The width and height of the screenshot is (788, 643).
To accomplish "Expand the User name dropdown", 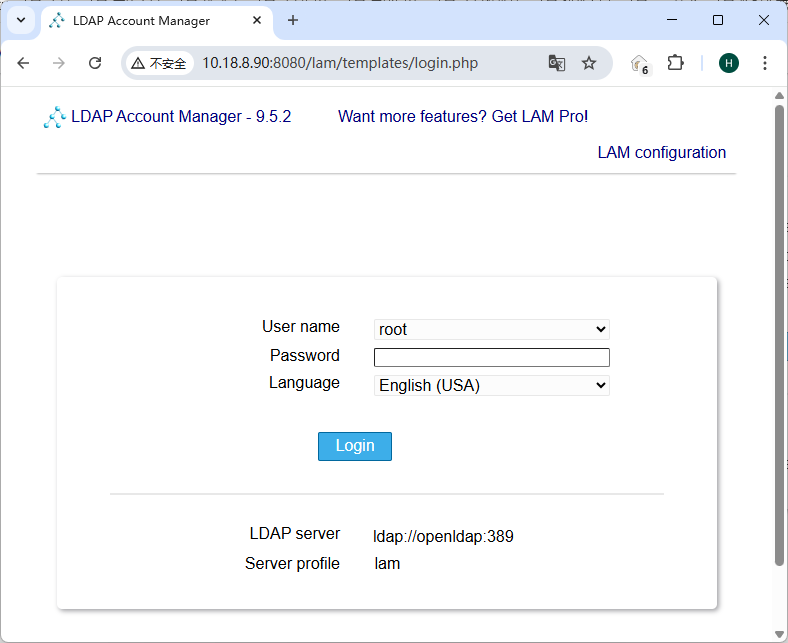I will tap(491, 329).
